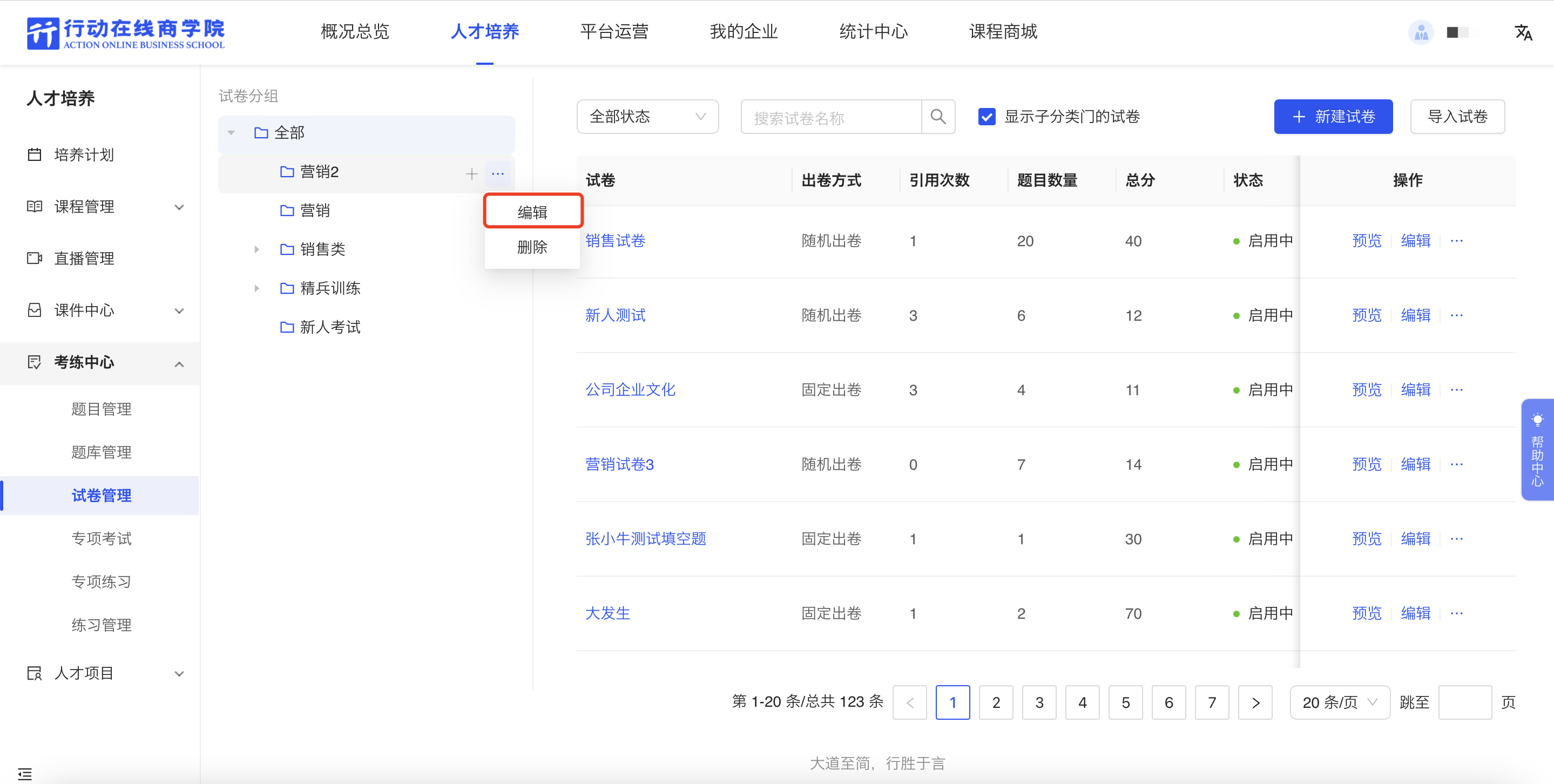1554x784 pixels.
Task: Open the more options dots for 营销2
Action: pos(498,174)
